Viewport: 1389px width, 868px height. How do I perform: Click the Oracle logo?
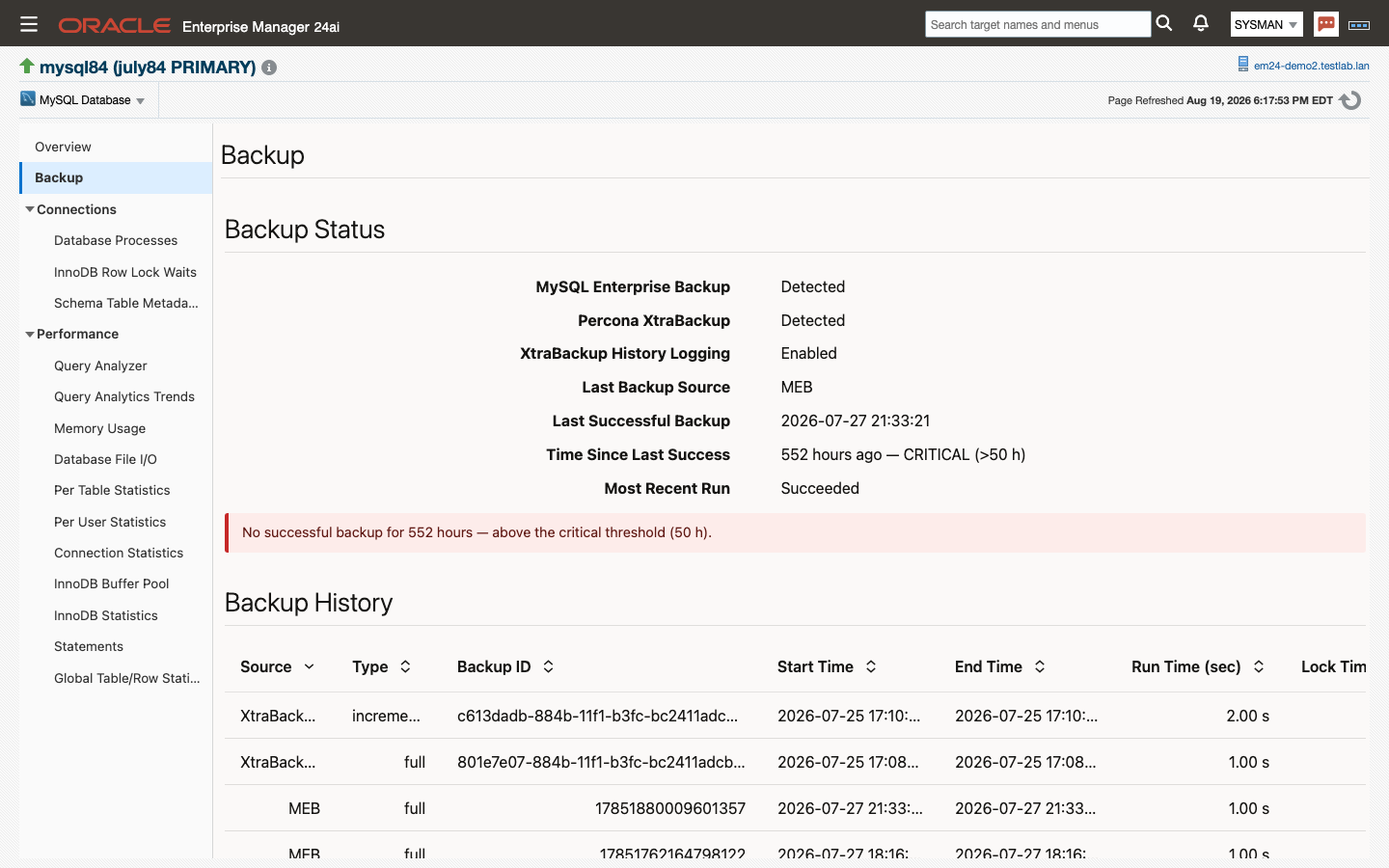[115, 25]
